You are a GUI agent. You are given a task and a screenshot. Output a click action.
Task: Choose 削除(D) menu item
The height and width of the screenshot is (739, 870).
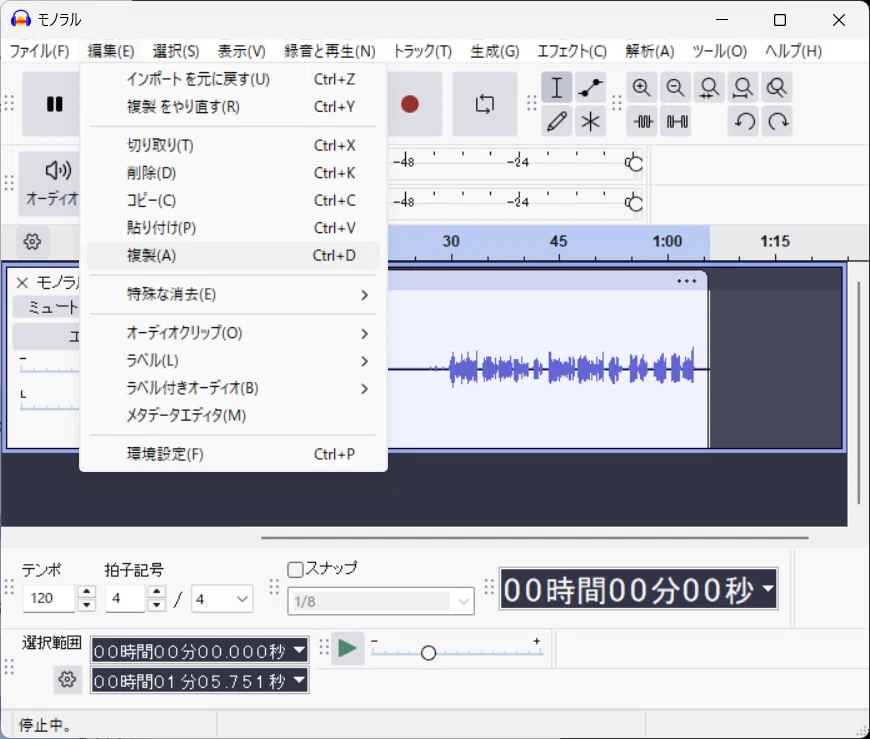click(233, 173)
